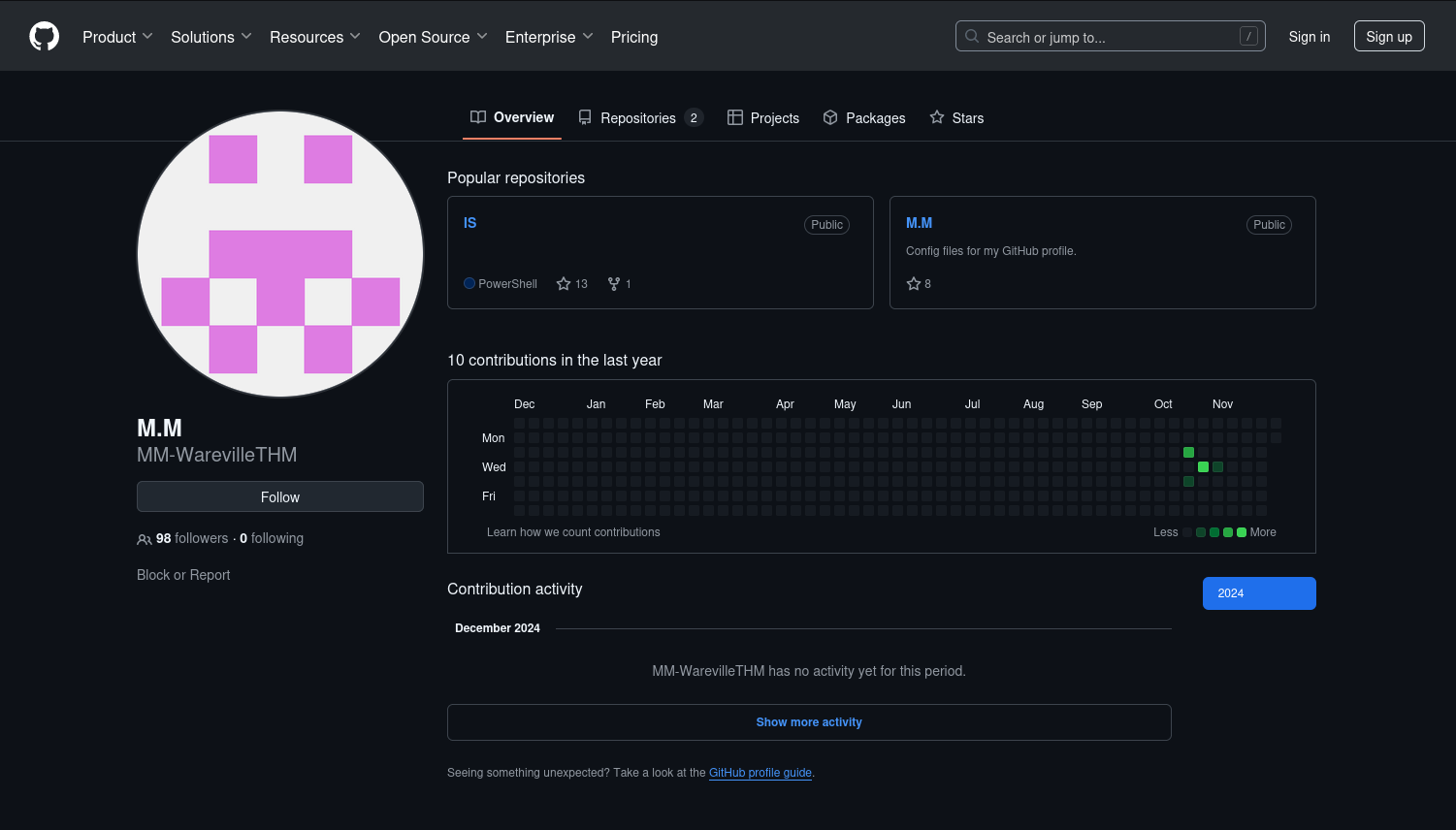Click the fork icon on IS repository
1456x830 pixels.
point(614,284)
